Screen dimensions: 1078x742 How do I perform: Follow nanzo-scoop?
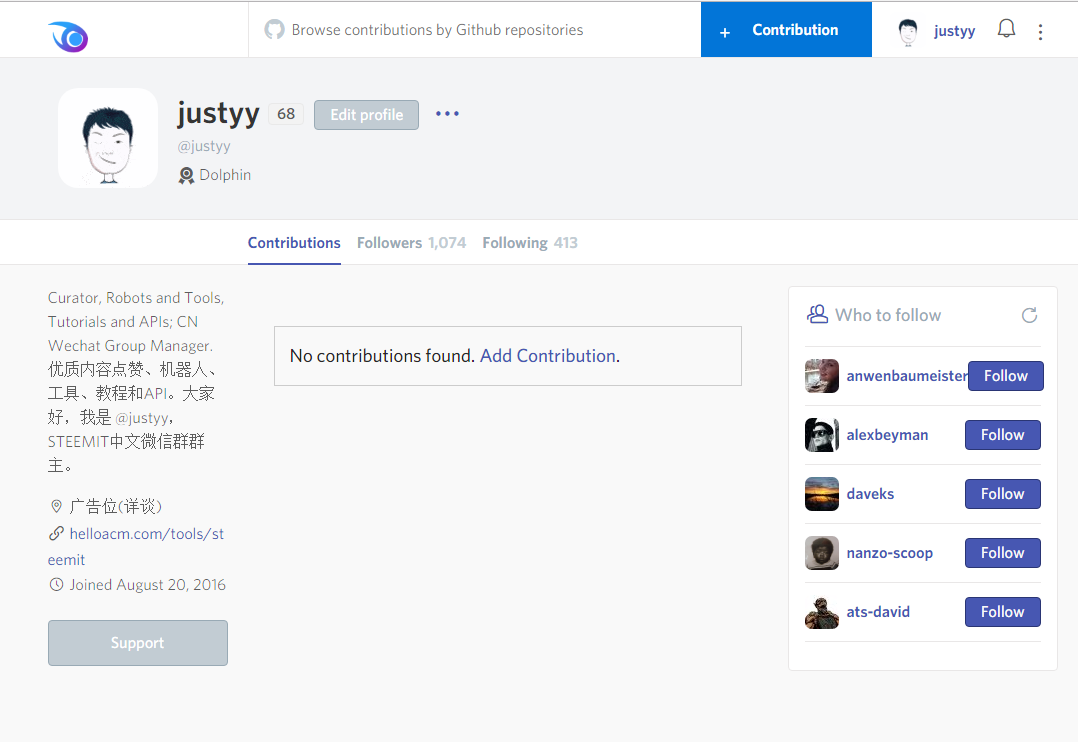[x=1002, y=553]
